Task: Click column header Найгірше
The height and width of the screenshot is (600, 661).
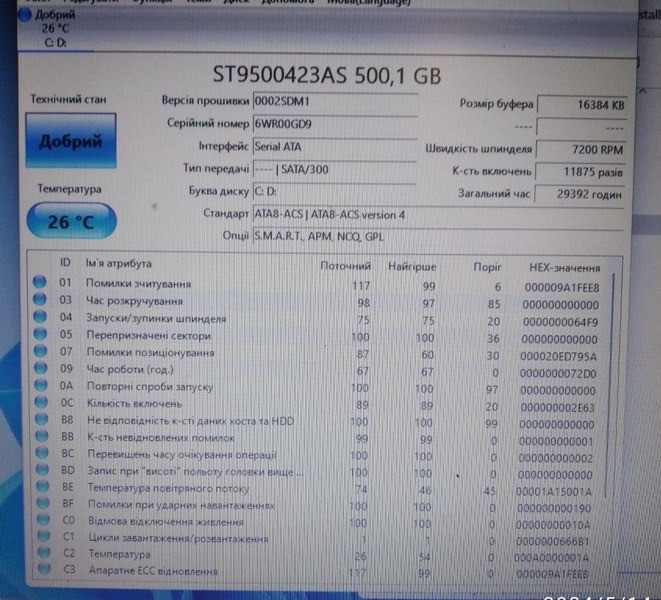Action: 412,267
